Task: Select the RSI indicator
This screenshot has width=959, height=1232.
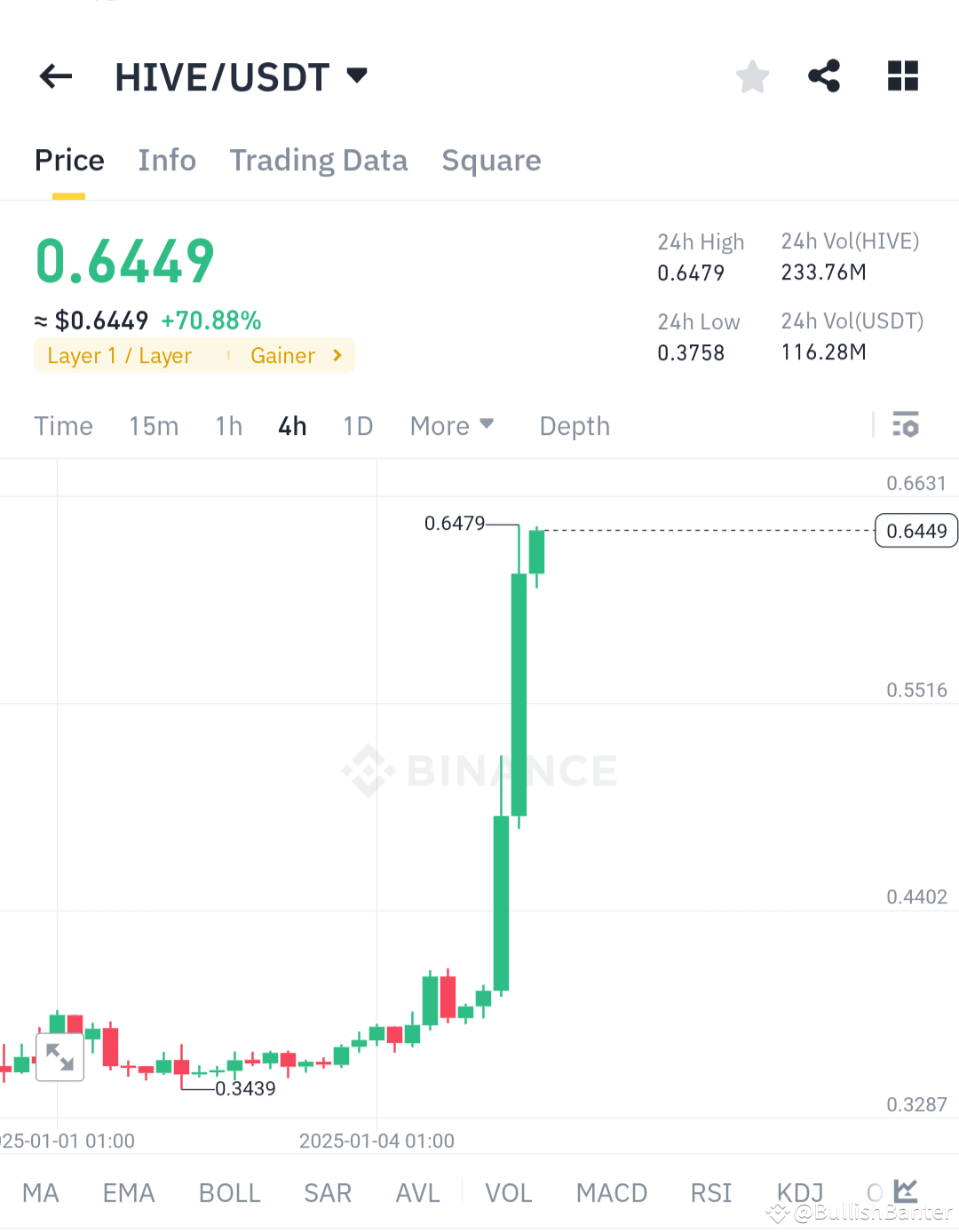Action: click(710, 1193)
